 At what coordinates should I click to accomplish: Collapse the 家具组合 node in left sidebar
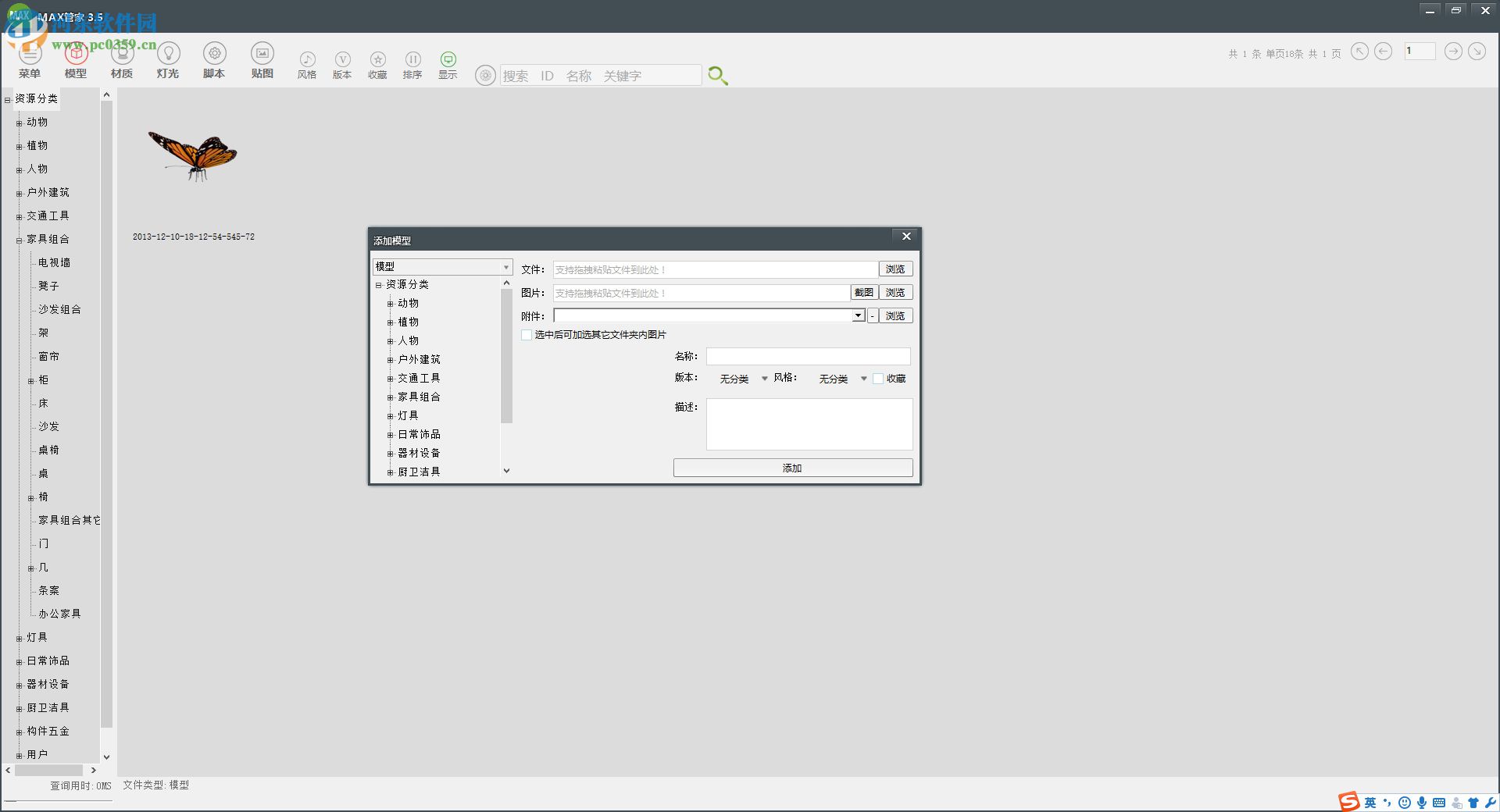pos(20,240)
